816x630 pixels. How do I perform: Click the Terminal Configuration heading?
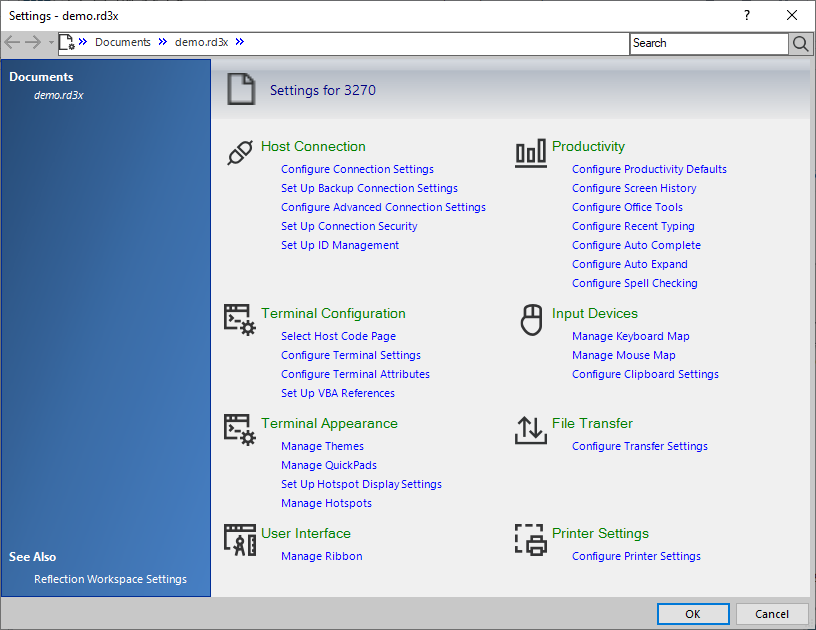click(333, 313)
